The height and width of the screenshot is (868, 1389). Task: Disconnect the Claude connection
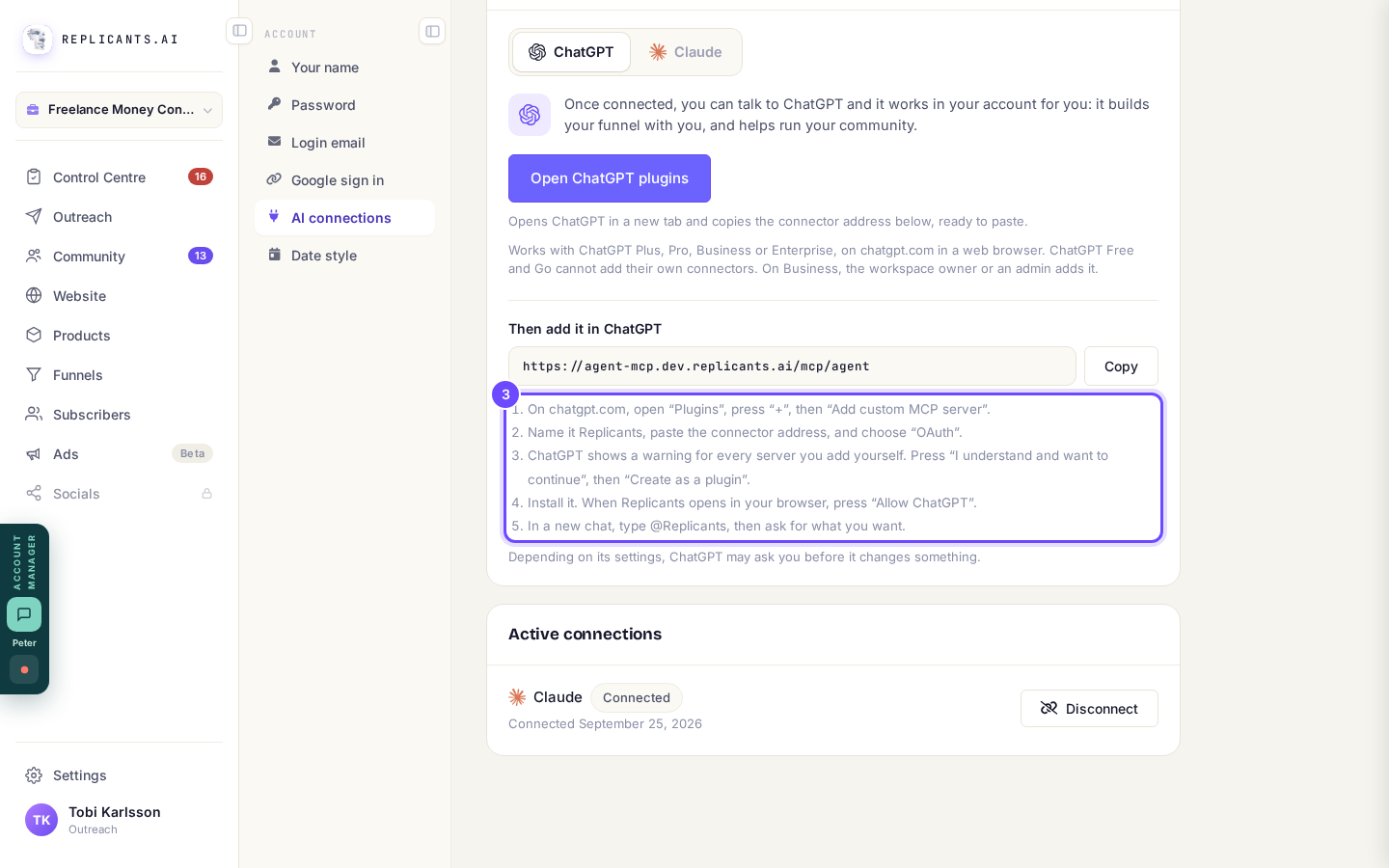(1089, 708)
